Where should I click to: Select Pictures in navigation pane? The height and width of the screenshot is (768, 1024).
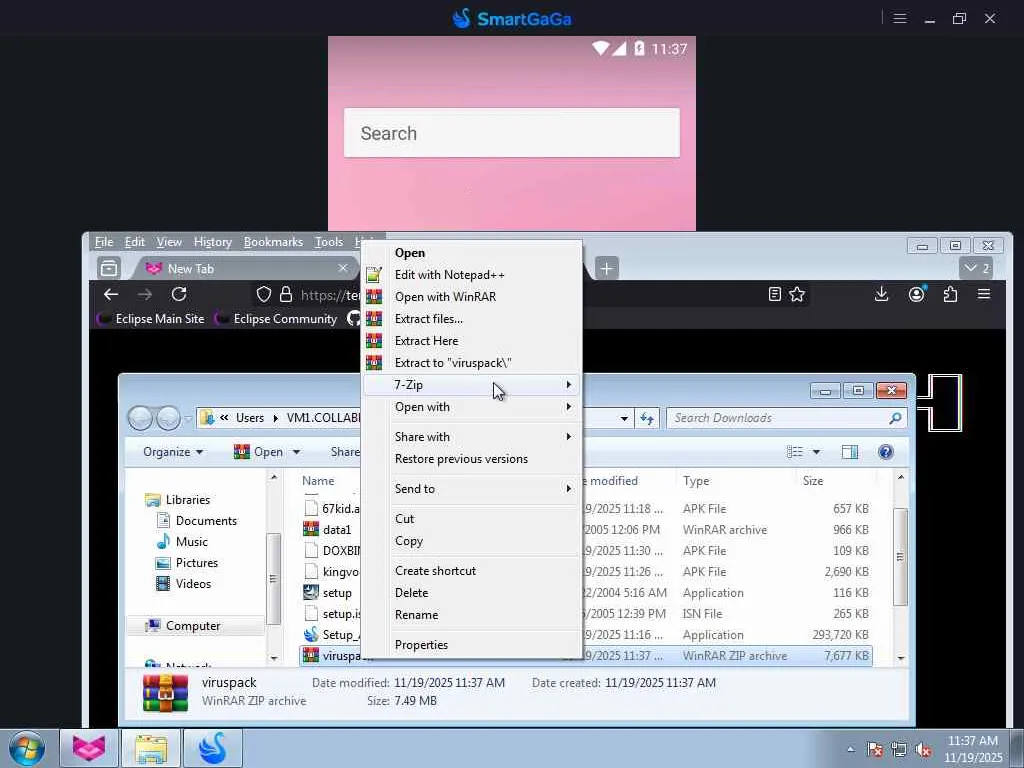coord(196,563)
